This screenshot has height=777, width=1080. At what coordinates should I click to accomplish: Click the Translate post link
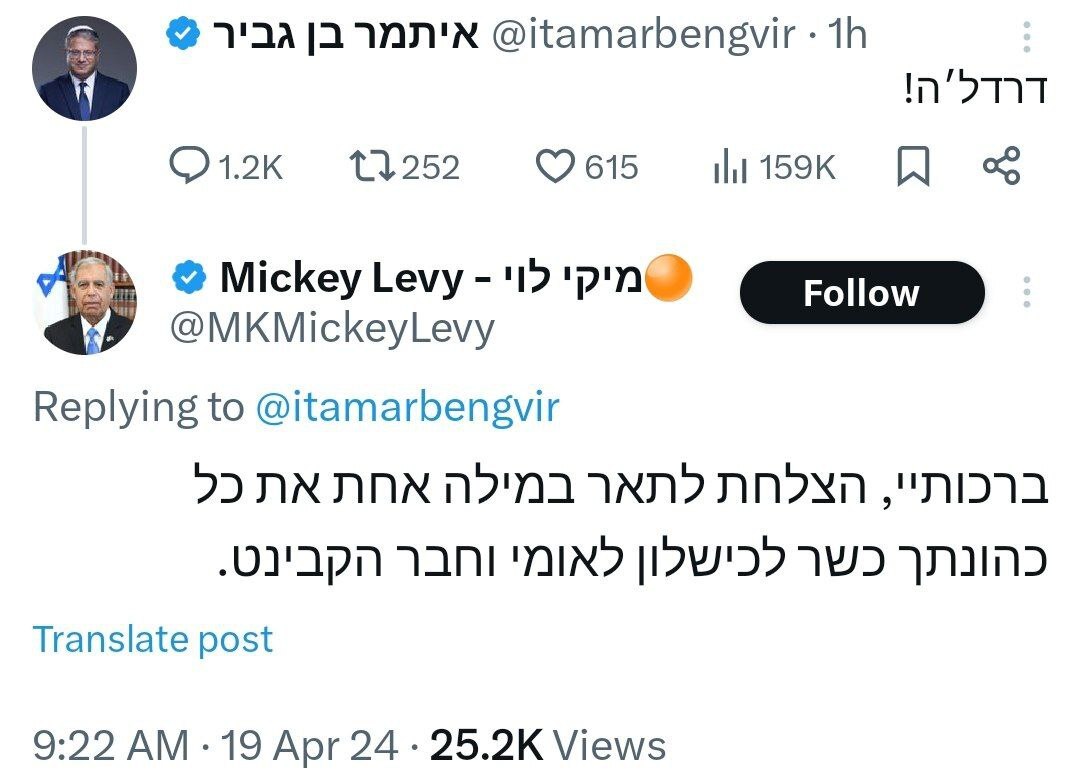click(152, 639)
